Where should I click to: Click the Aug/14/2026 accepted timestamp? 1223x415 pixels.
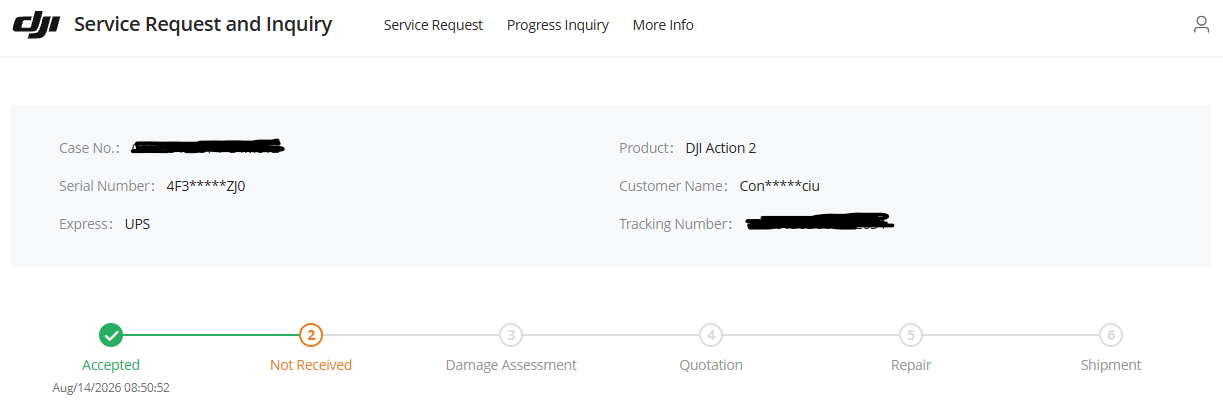tap(111, 387)
